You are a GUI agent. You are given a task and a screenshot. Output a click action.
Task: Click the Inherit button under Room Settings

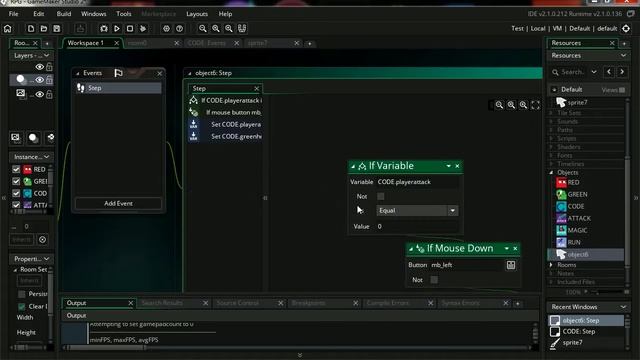[29, 280]
